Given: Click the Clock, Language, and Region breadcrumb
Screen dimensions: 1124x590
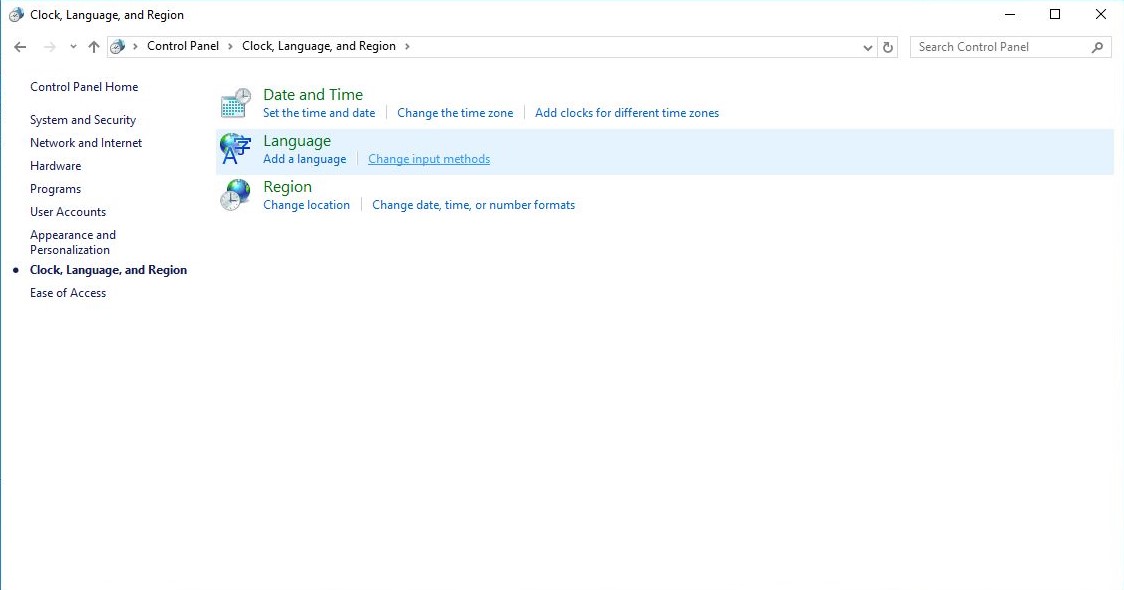Looking at the screenshot, I should point(319,46).
